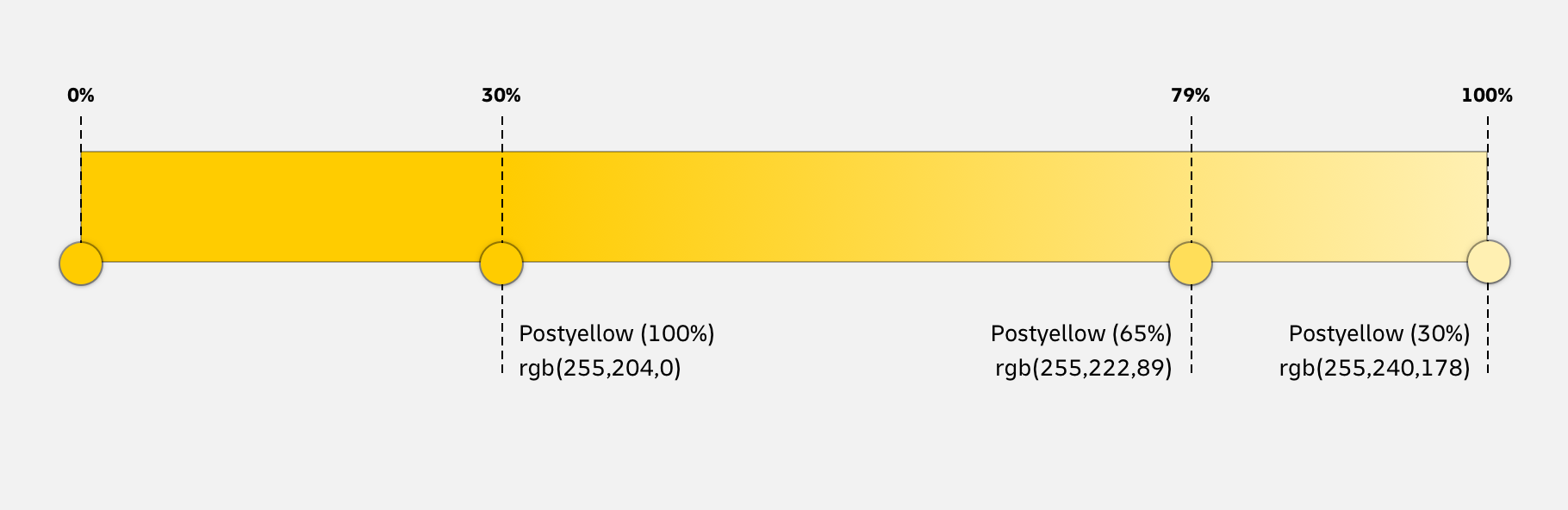Click the 100% position label

coord(1487,96)
